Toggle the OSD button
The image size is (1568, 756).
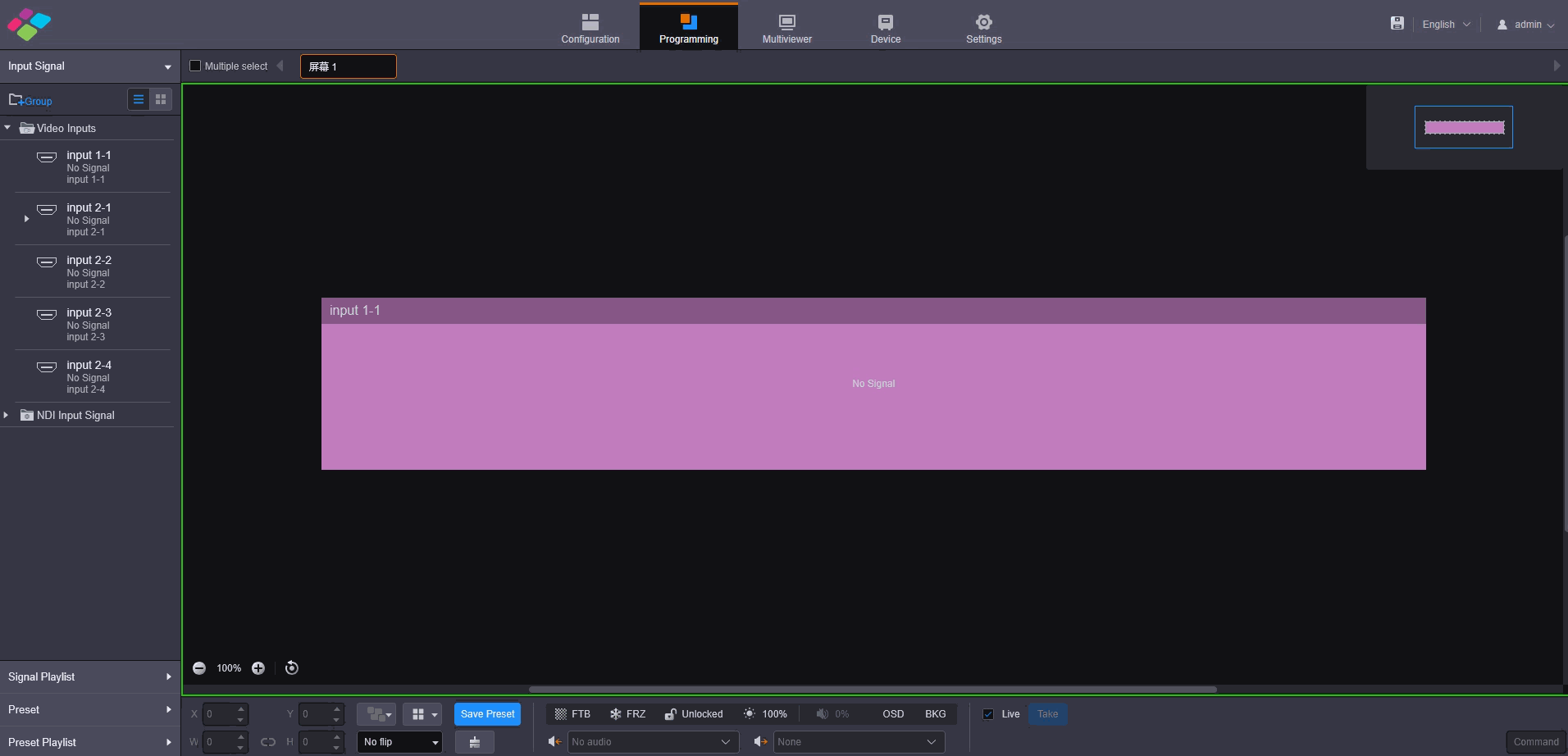click(x=893, y=714)
